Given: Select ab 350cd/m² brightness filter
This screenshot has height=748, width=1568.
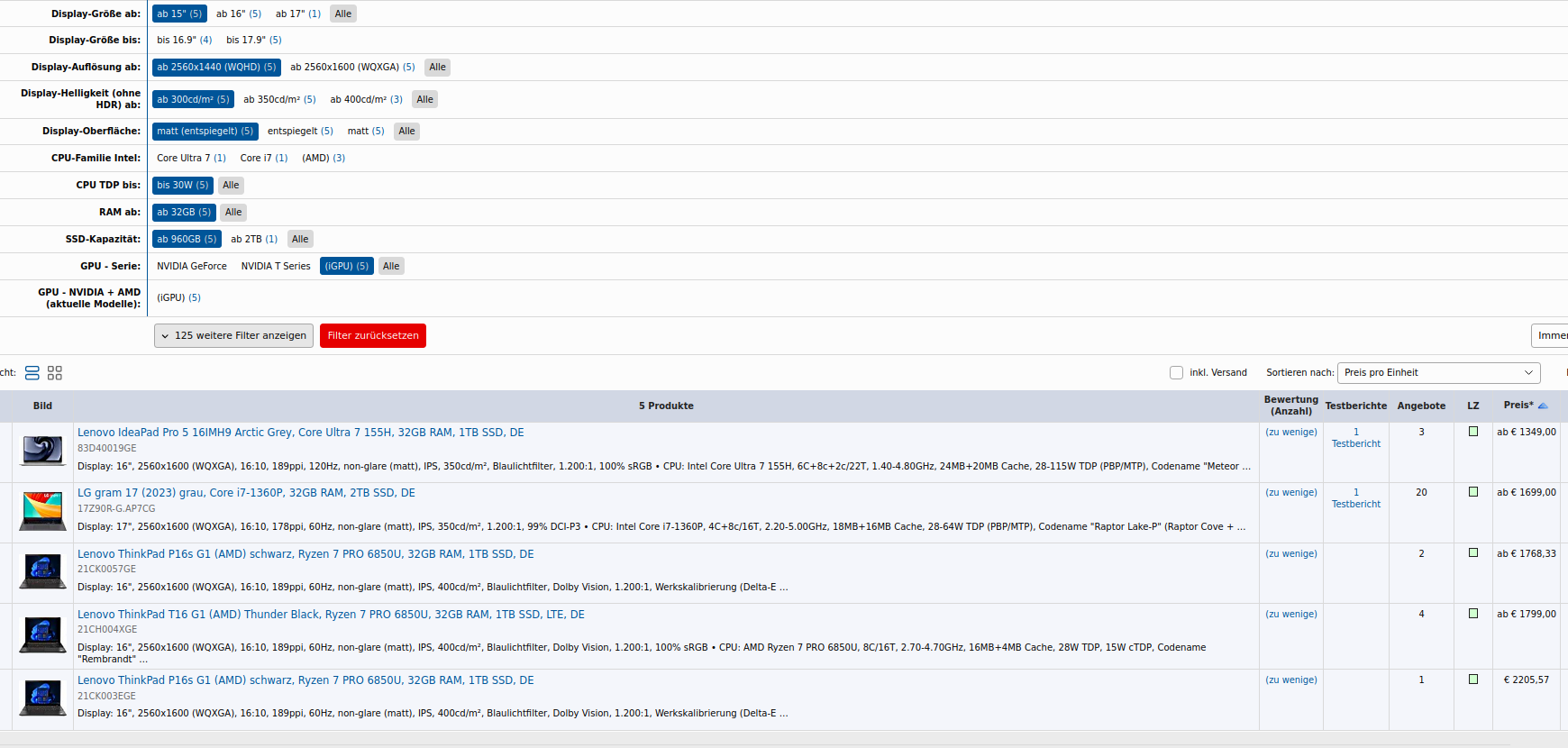Looking at the screenshot, I should tap(279, 99).
